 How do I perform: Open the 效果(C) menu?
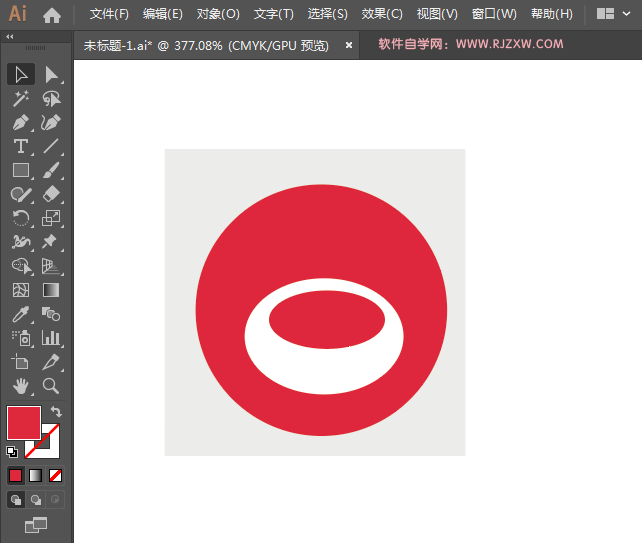382,14
